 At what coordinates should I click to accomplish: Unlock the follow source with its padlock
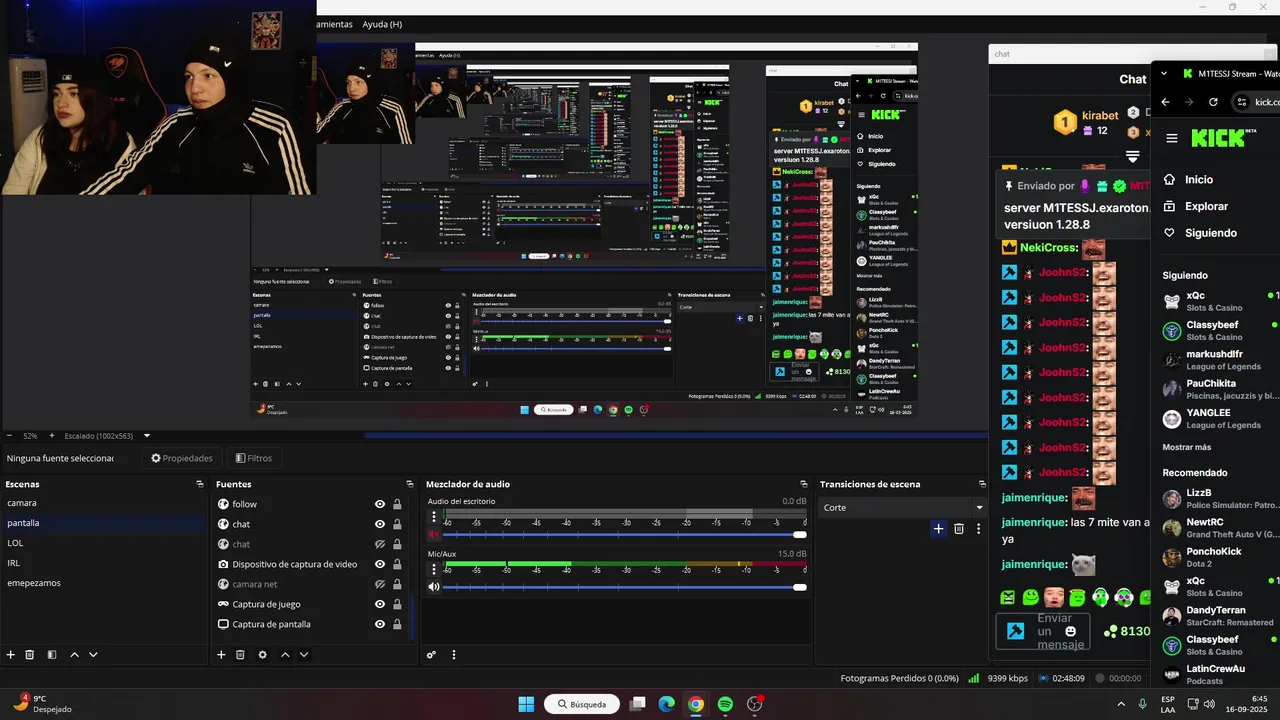397,504
